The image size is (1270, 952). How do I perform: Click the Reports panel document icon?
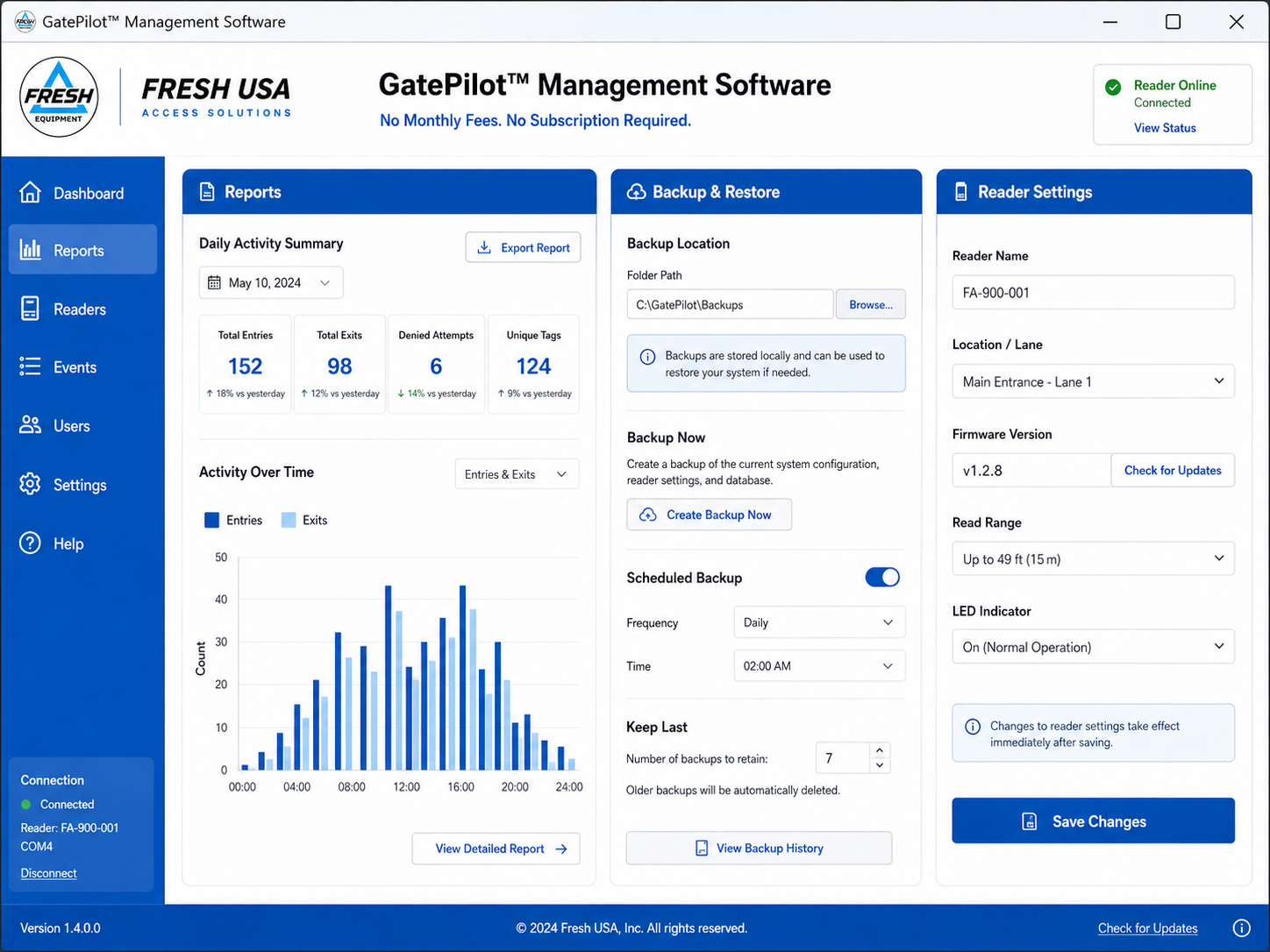coord(207,192)
